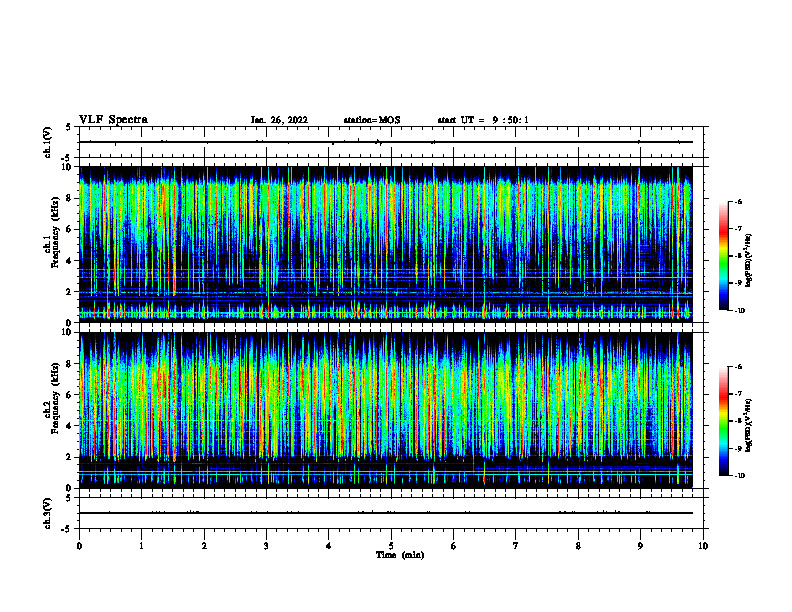Click time-axis tick label "5"
Screen dimensions: 792x612
(391, 546)
